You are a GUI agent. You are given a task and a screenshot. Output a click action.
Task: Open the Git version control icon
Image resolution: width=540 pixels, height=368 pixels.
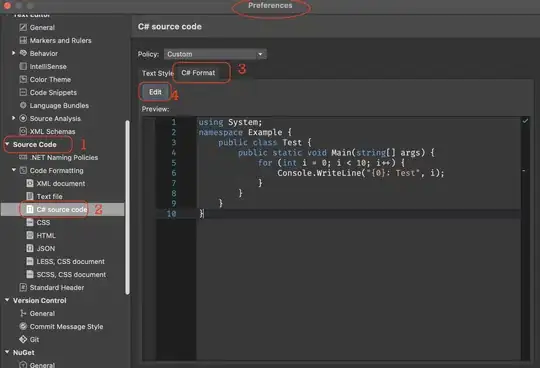pyautogui.click(x=23, y=339)
